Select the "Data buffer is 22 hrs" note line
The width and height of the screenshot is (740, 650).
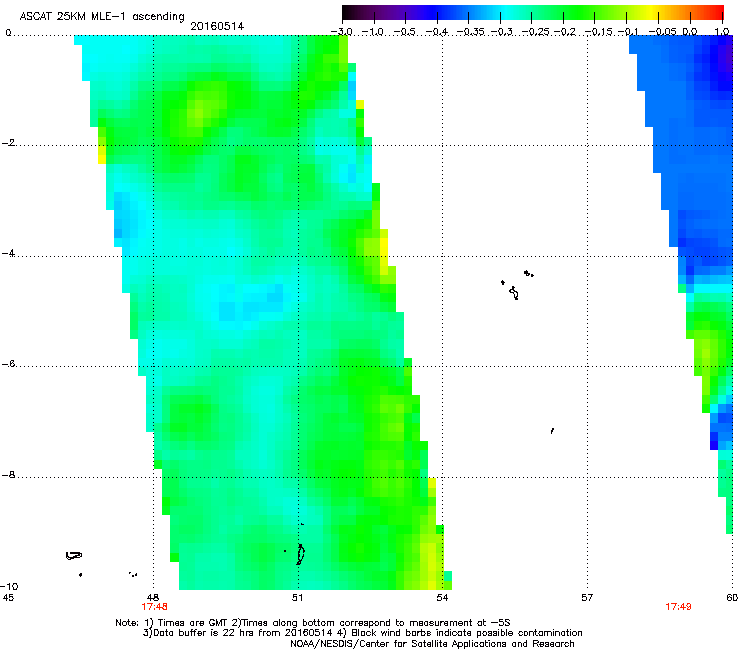362,633
